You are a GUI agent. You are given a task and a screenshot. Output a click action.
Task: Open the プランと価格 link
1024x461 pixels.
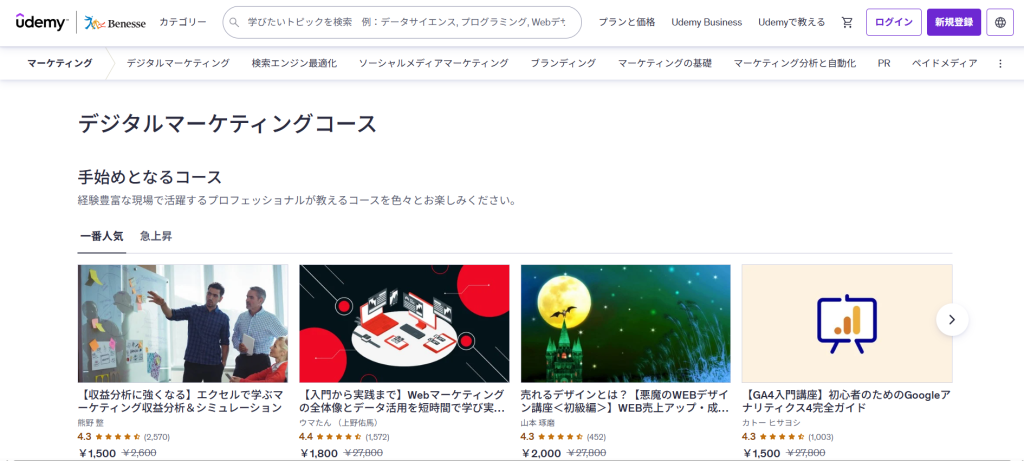pyautogui.click(x=627, y=22)
